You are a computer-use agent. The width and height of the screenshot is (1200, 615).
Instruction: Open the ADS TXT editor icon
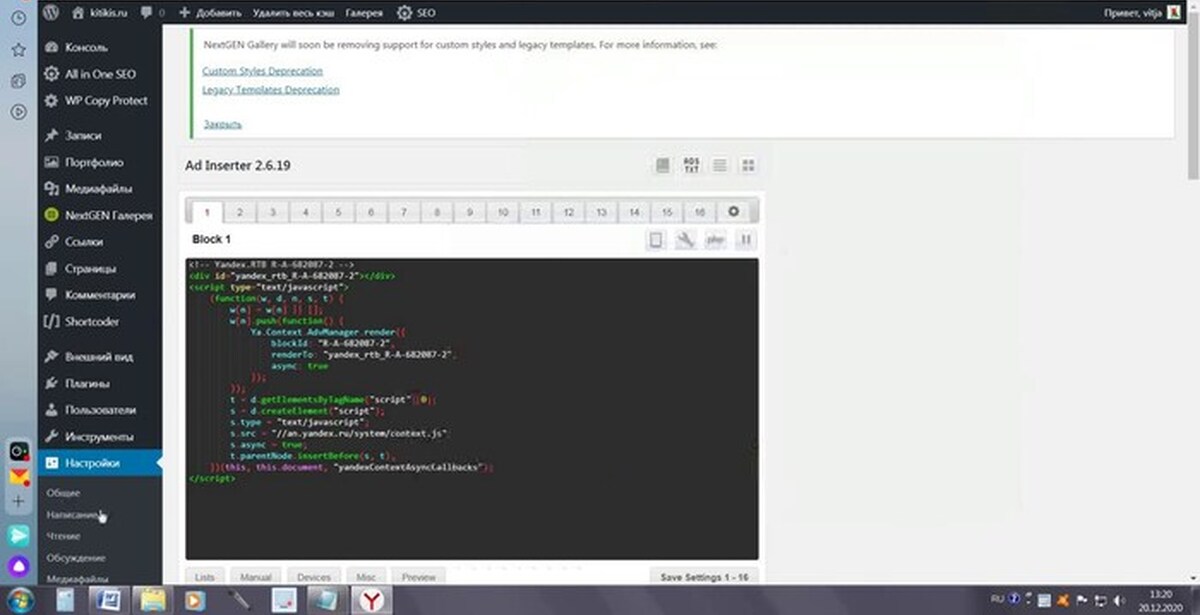[x=691, y=165]
